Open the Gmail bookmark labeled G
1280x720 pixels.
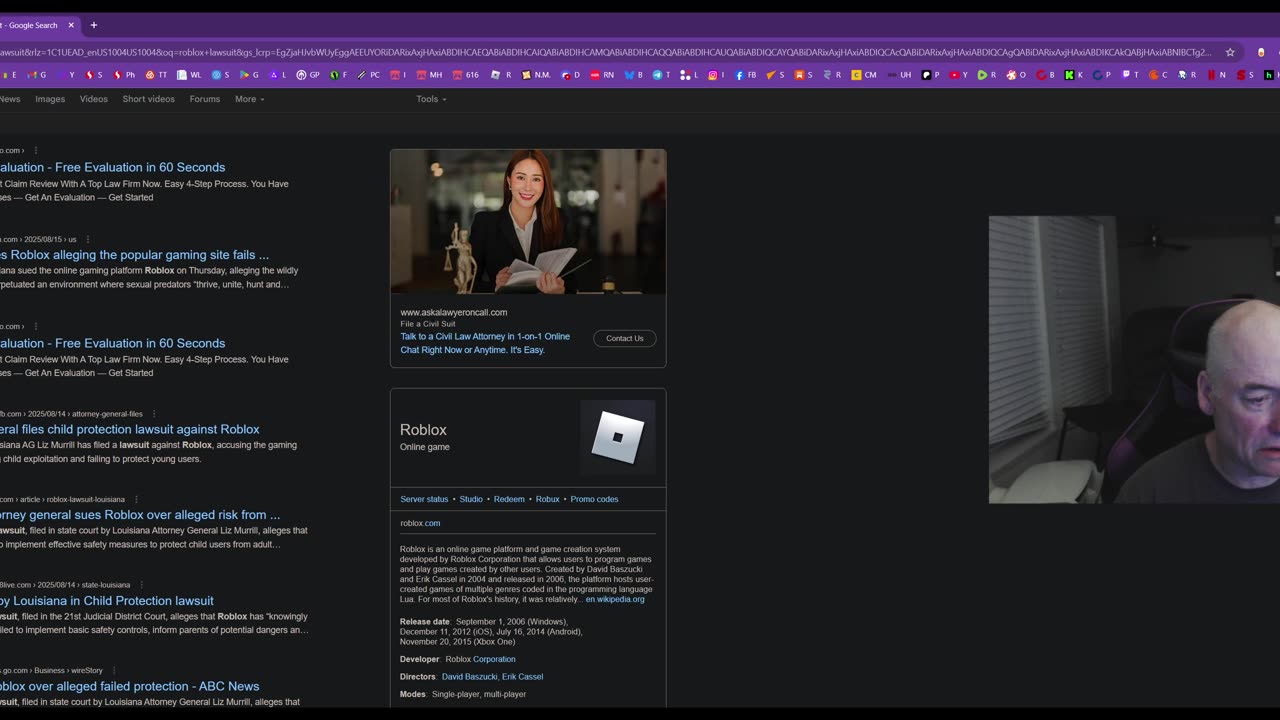pyautogui.click(x=37, y=75)
